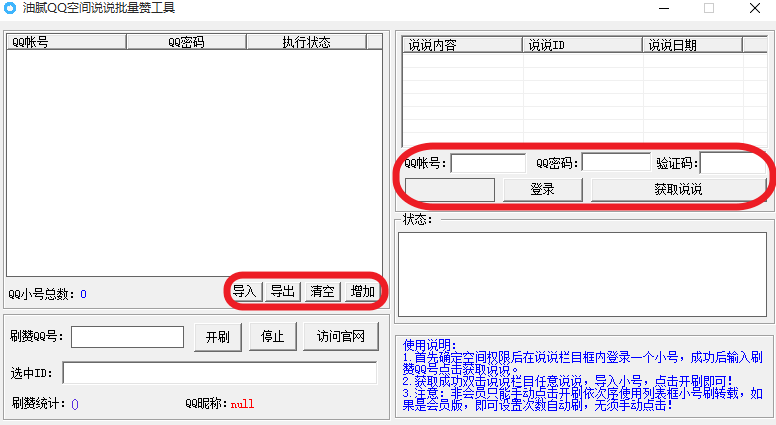Open the website via 访问官网

pos(340,336)
